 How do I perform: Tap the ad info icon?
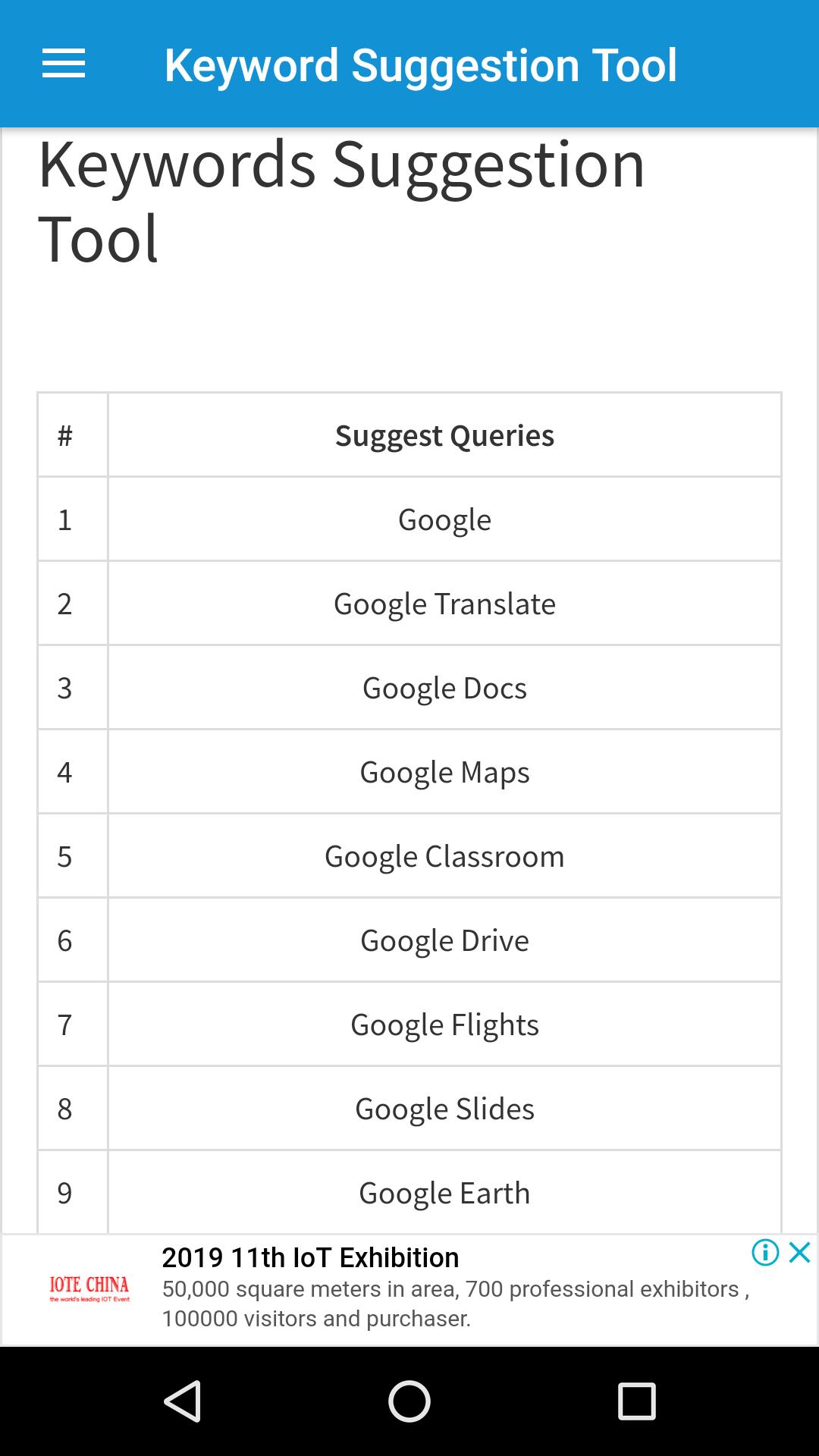[765, 1252]
